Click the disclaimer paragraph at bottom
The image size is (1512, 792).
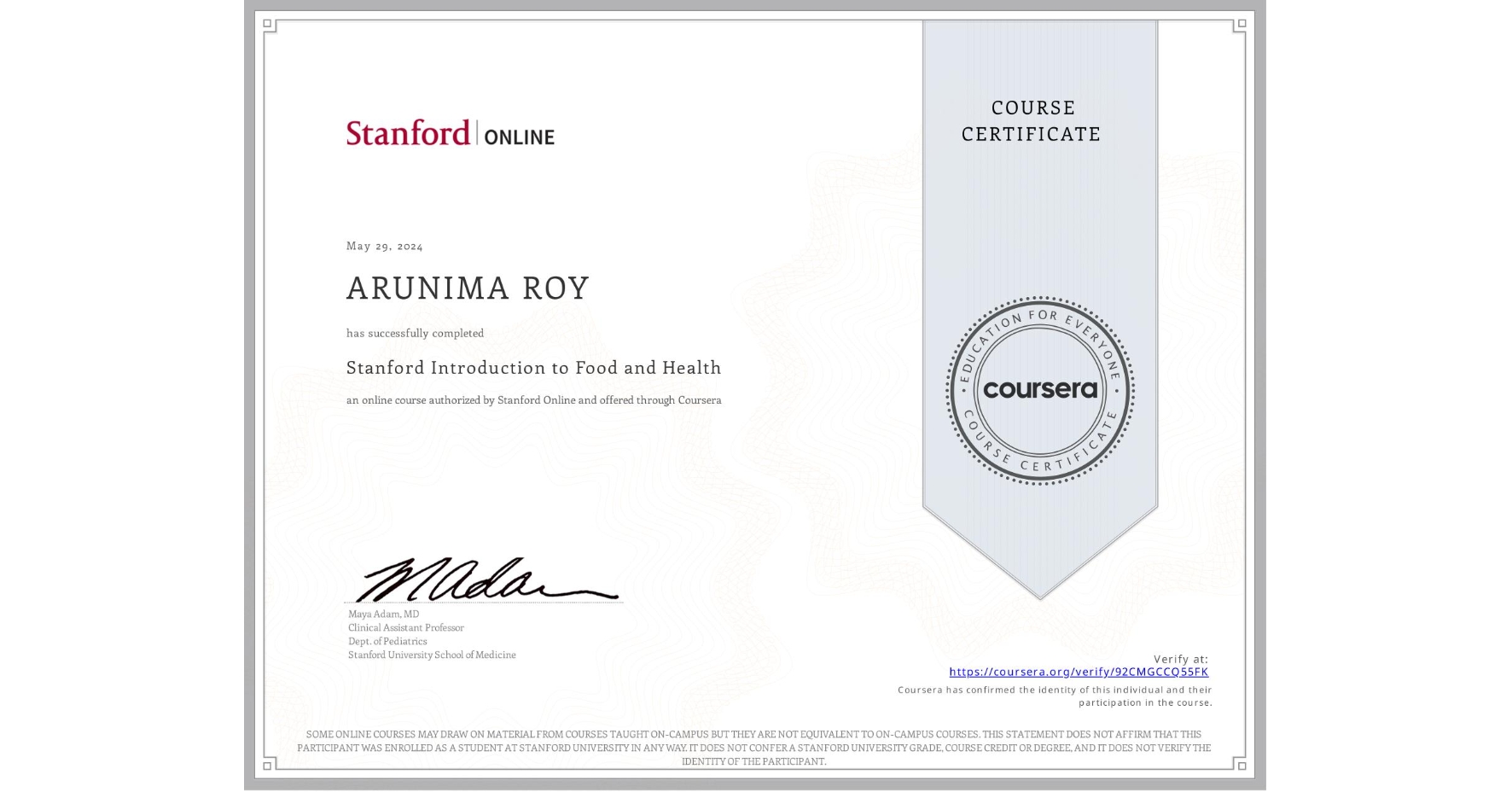tap(754, 748)
